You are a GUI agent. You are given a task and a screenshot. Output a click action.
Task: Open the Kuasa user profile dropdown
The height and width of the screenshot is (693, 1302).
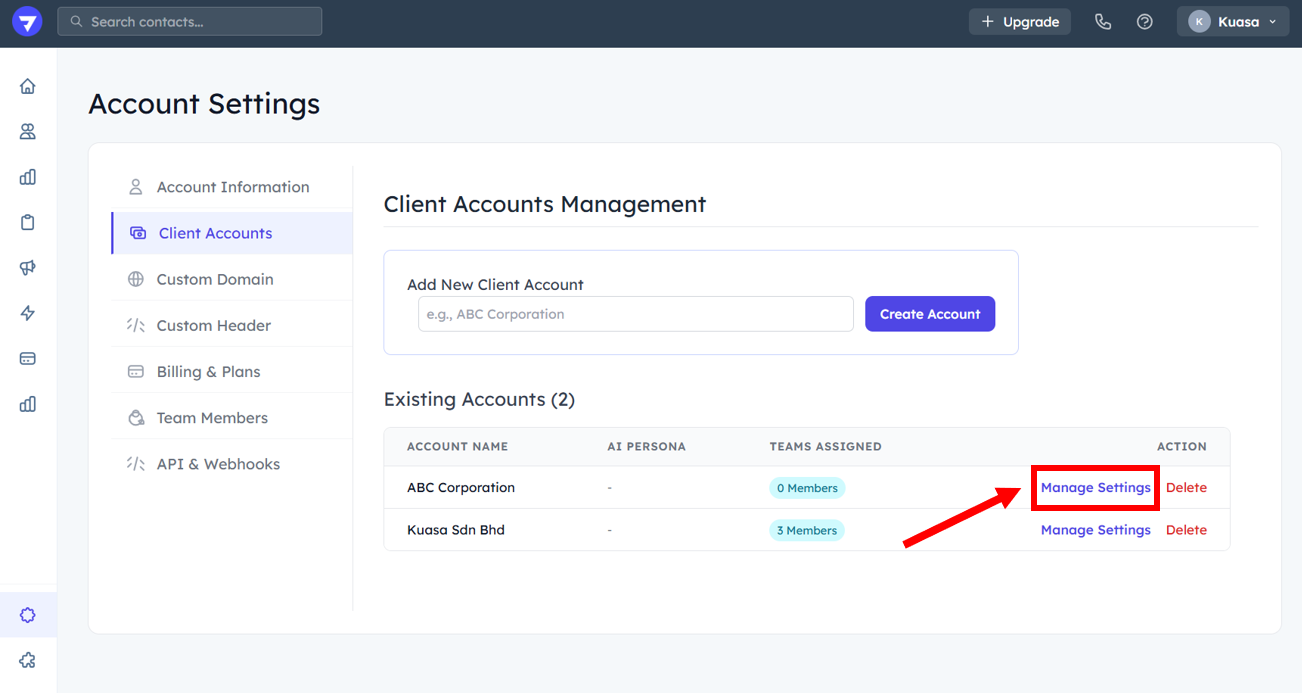[x=1232, y=22]
